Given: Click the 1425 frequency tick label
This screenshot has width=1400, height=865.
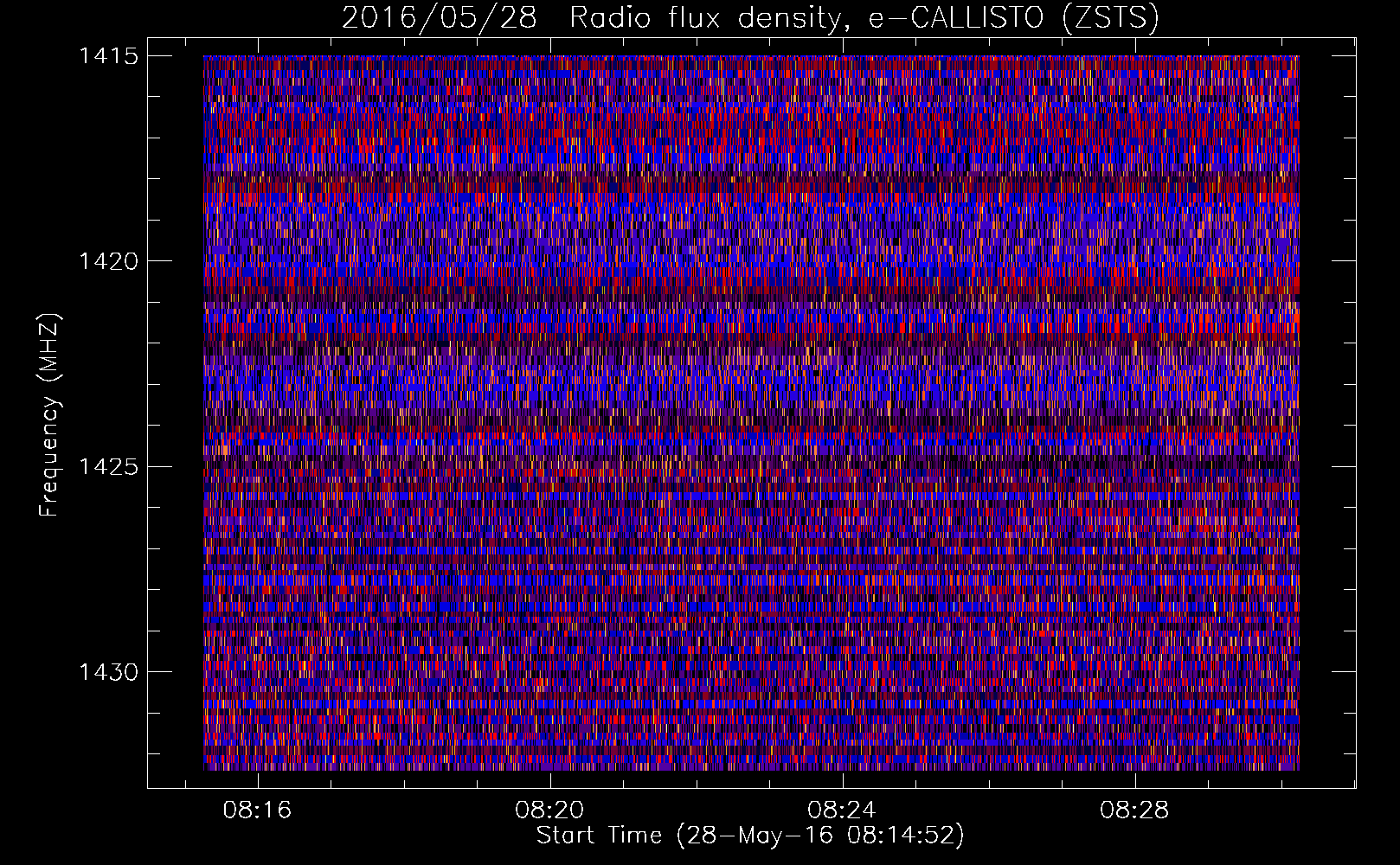Looking at the screenshot, I should click(x=108, y=467).
